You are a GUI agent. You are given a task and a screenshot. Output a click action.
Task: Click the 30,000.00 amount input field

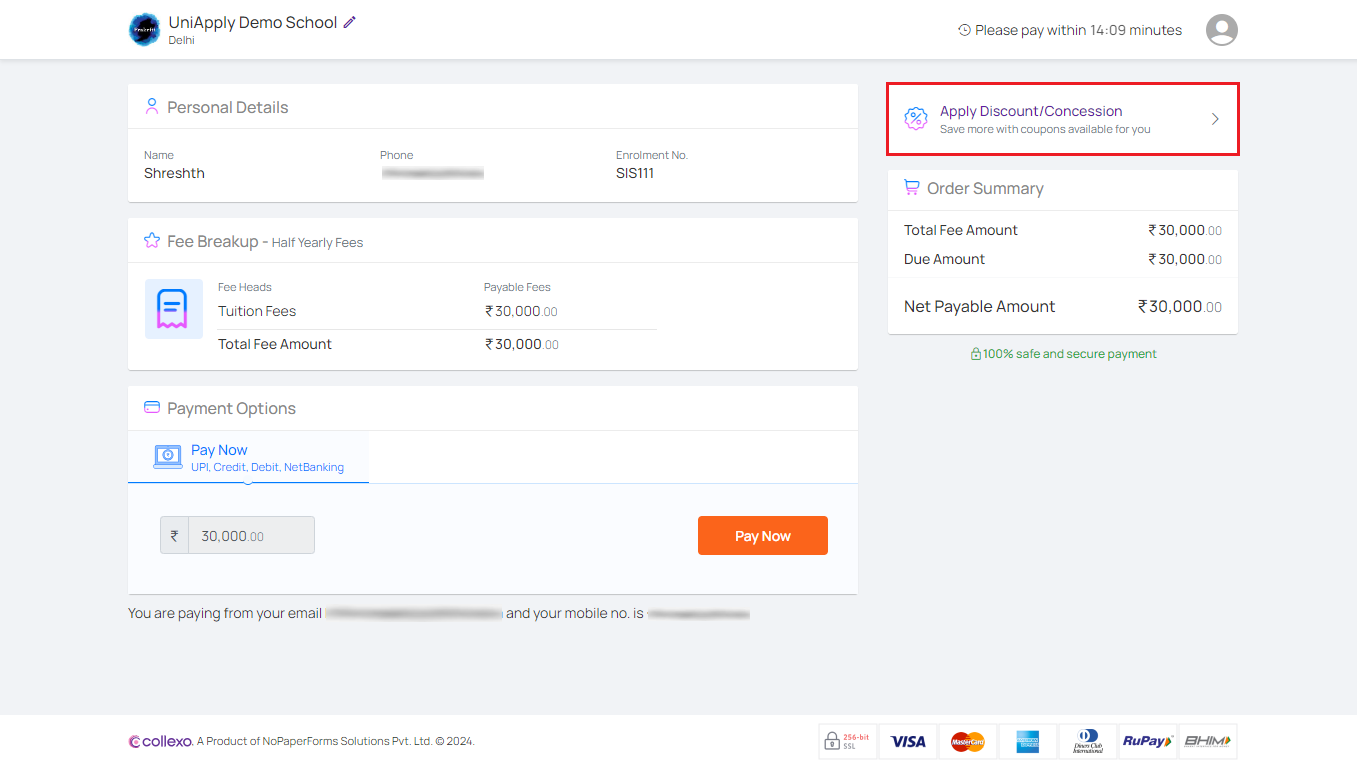point(250,536)
